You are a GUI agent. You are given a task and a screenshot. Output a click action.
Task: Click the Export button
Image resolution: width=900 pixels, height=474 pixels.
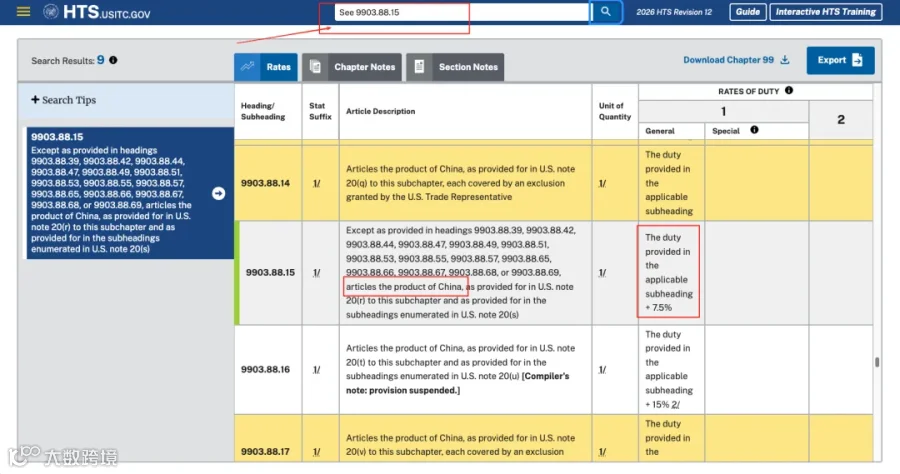click(840, 60)
